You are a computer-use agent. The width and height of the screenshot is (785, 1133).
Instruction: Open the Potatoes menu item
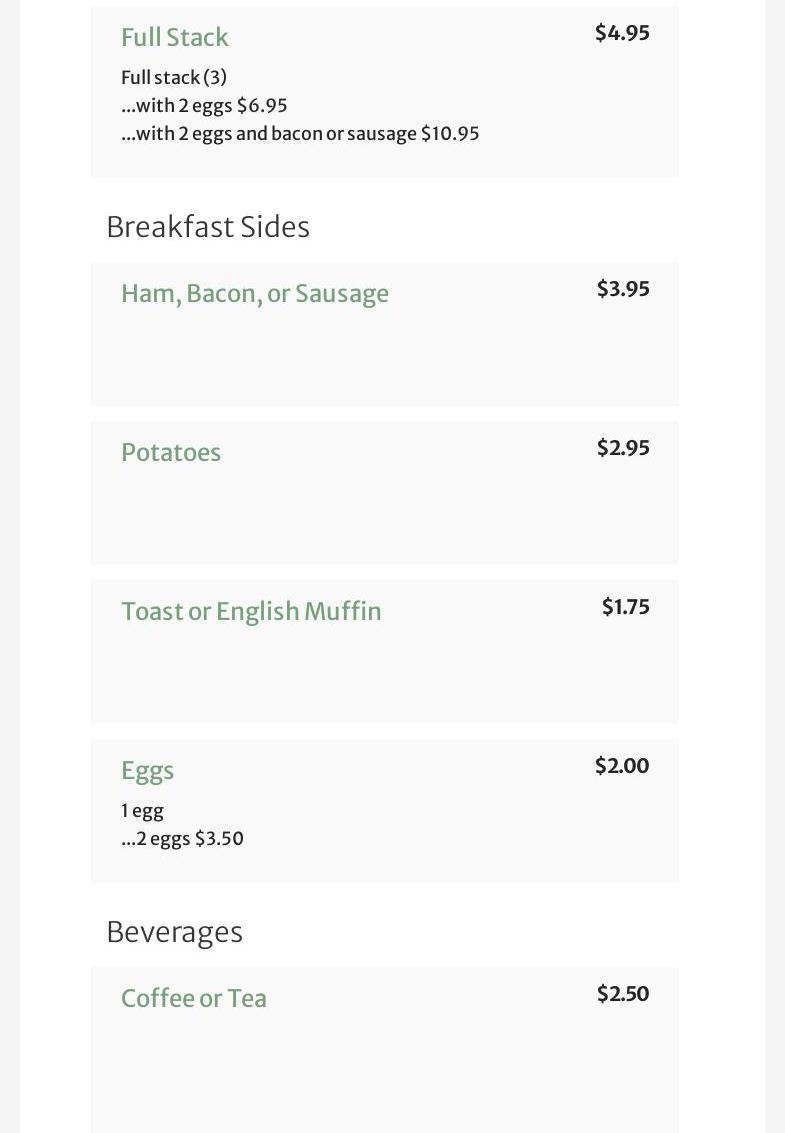171,452
